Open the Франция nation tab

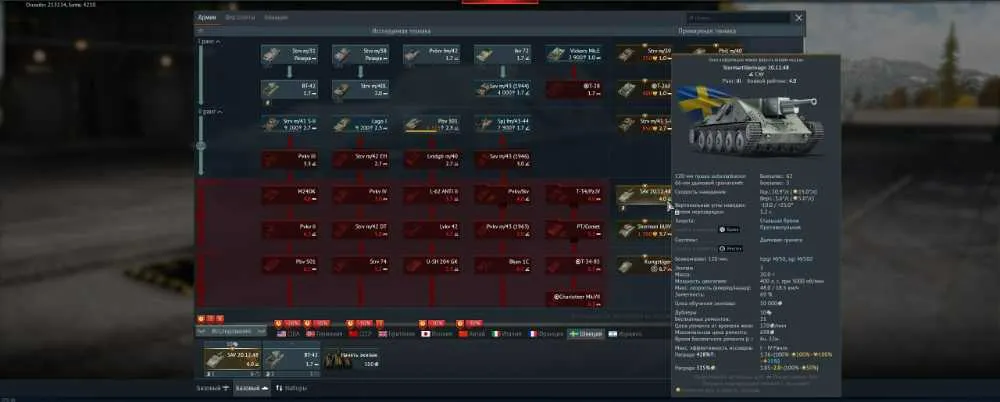point(546,334)
